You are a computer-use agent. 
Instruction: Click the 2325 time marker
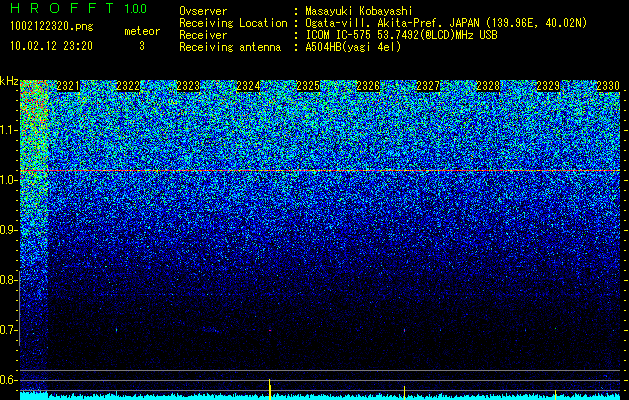coord(308,86)
